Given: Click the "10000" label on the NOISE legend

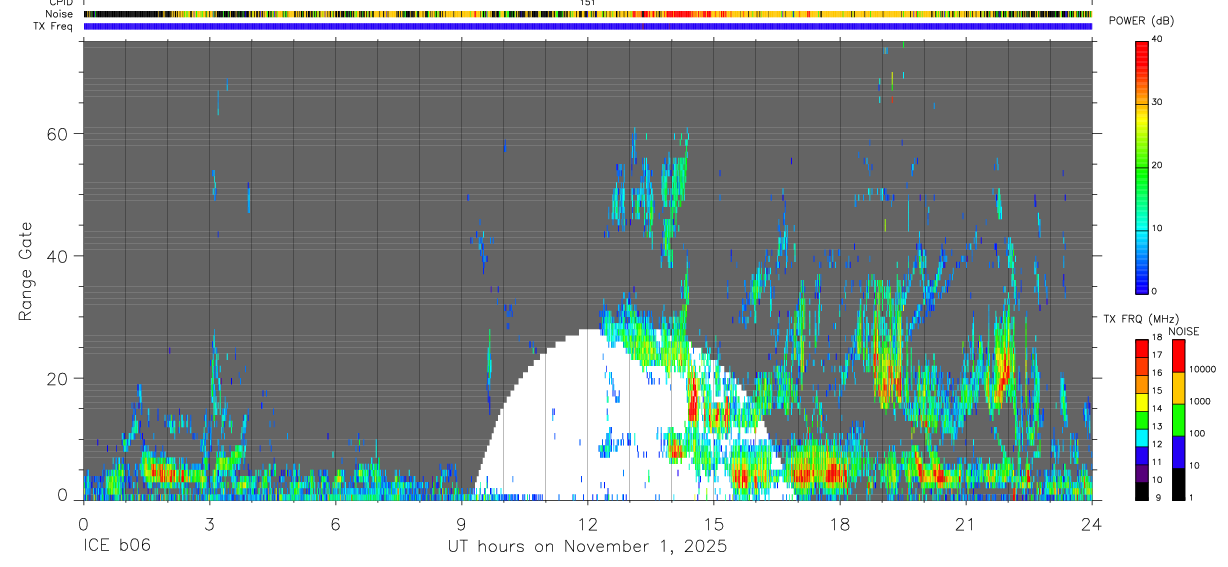Looking at the screenshot, I should click(x=1203, y=370).
